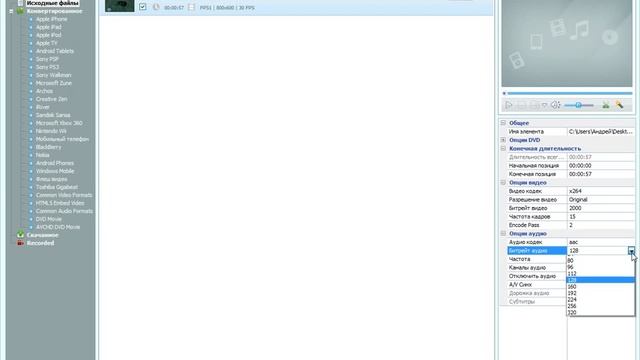The image size is (640, 360).
Task: Select Исходные файлы in the tree
Action: pos(52,3)
